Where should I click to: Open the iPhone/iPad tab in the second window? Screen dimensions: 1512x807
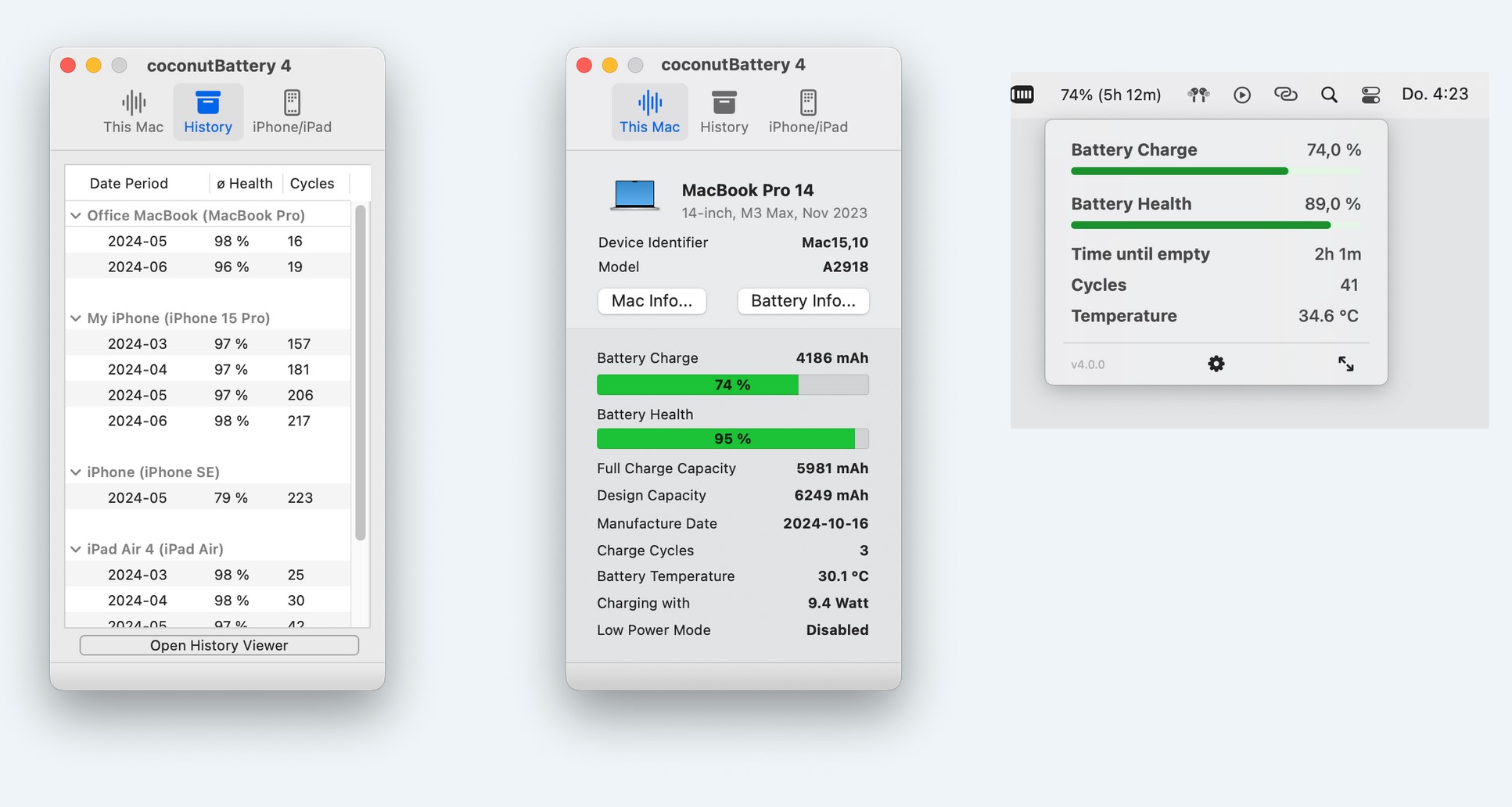(807, 110)
